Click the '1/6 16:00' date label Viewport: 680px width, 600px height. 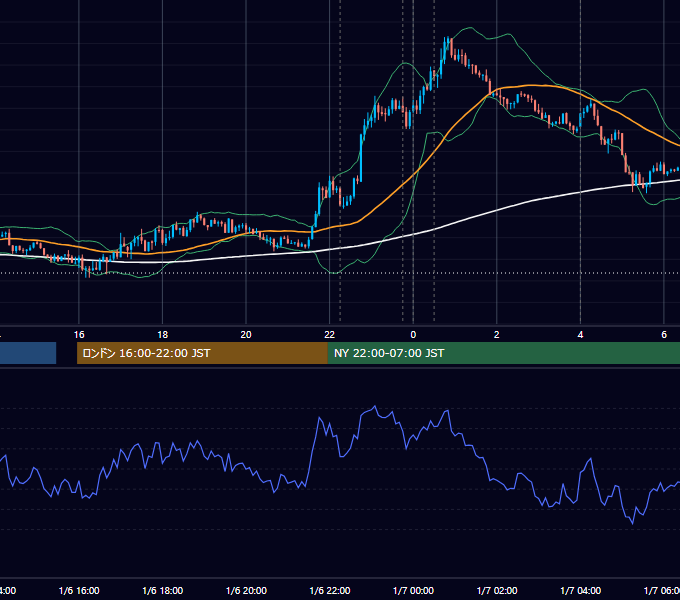pyautogui.click(x=79, y=590)
